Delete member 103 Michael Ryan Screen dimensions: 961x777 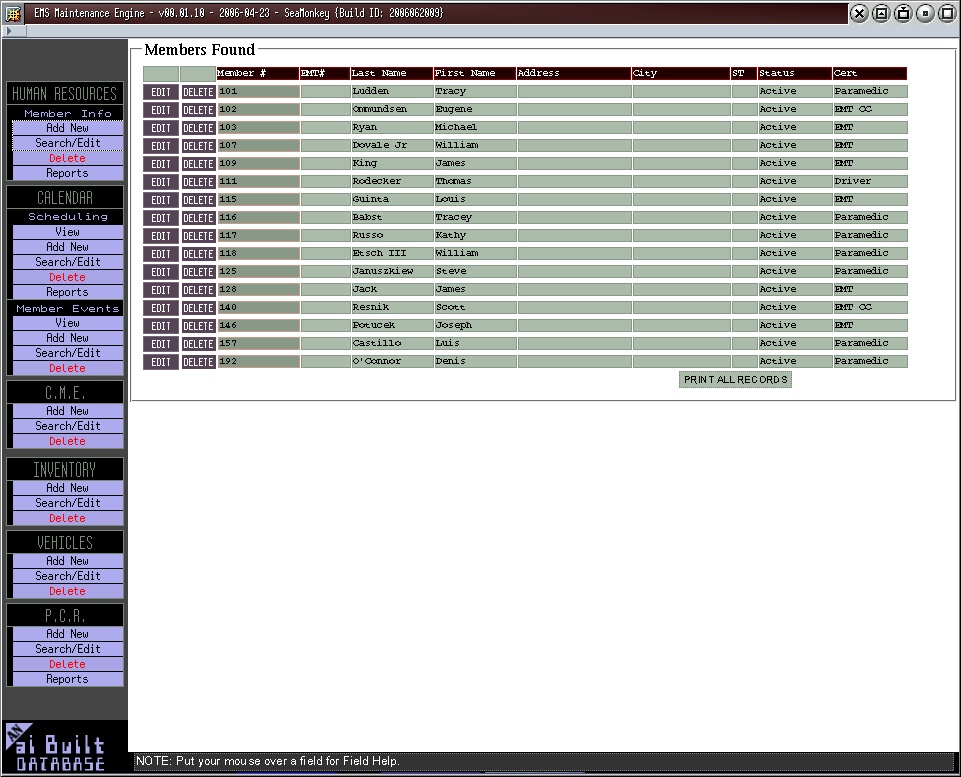click(x=198, y=128)
